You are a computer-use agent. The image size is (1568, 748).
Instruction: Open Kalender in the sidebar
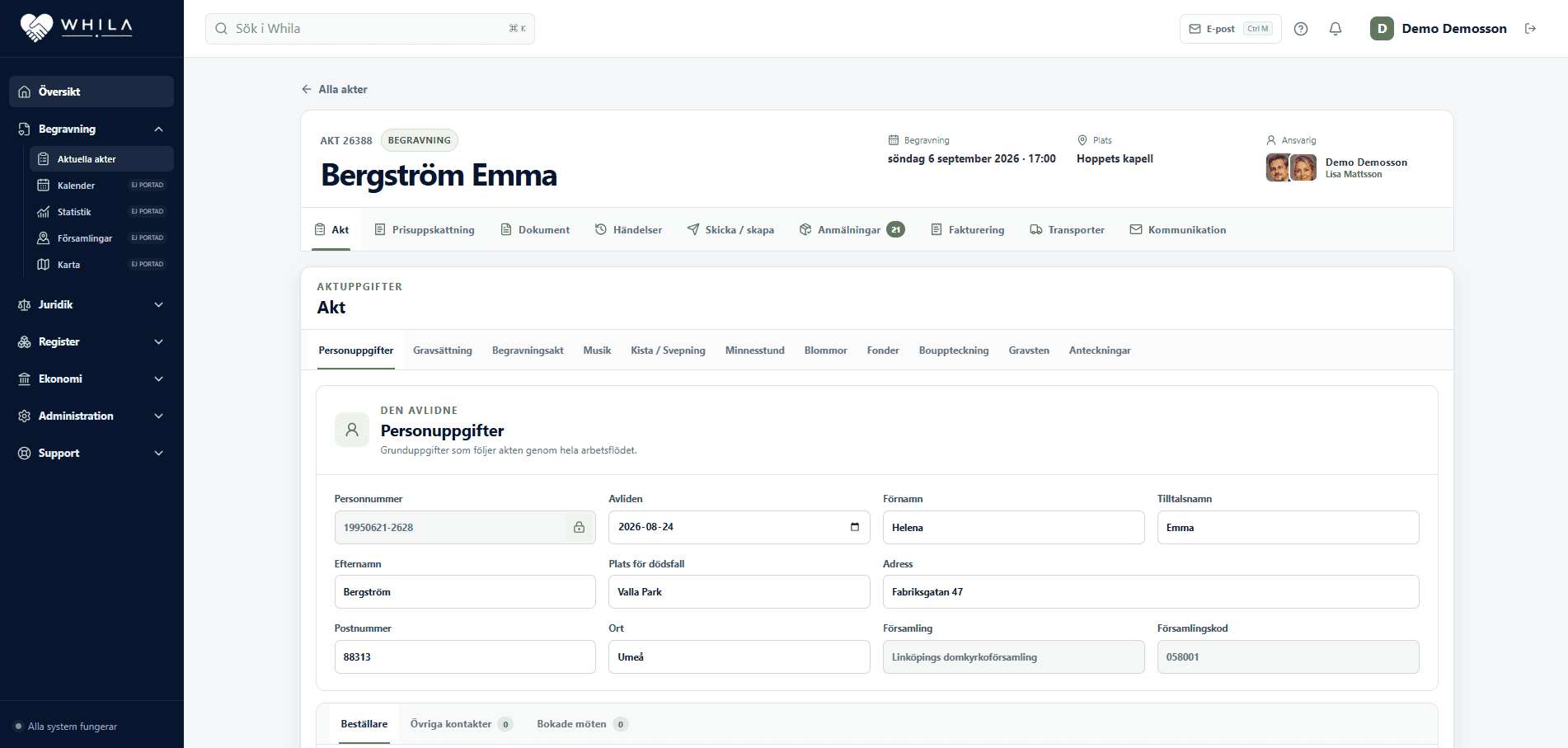101,186
